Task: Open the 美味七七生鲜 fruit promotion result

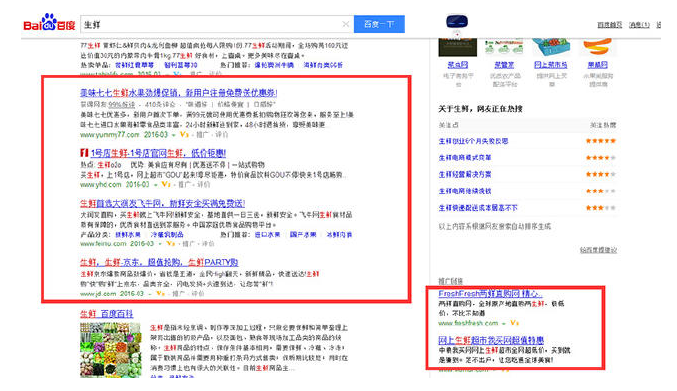Action: click(x=178, y=93)
